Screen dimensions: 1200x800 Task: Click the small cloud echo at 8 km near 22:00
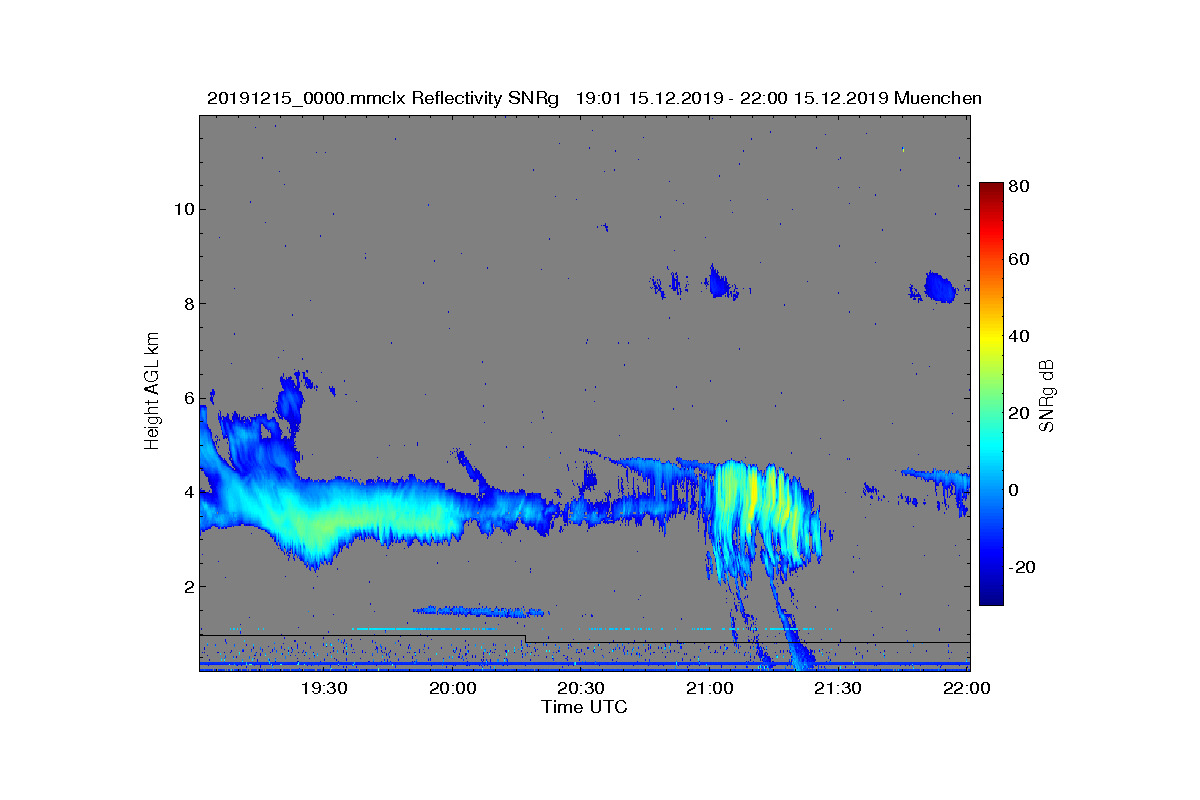coord(940,287)
